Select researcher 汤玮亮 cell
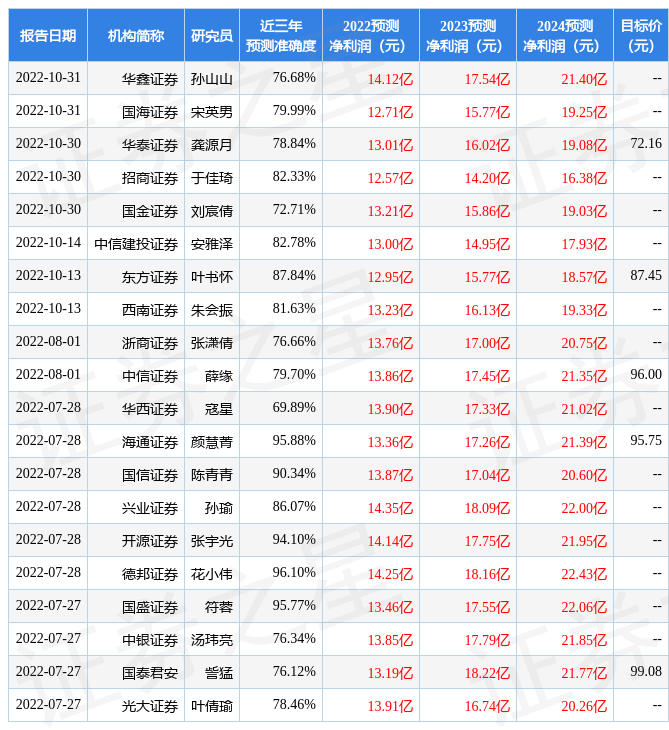This screenshot has width=669, height=730. click(x=212, y=641)
